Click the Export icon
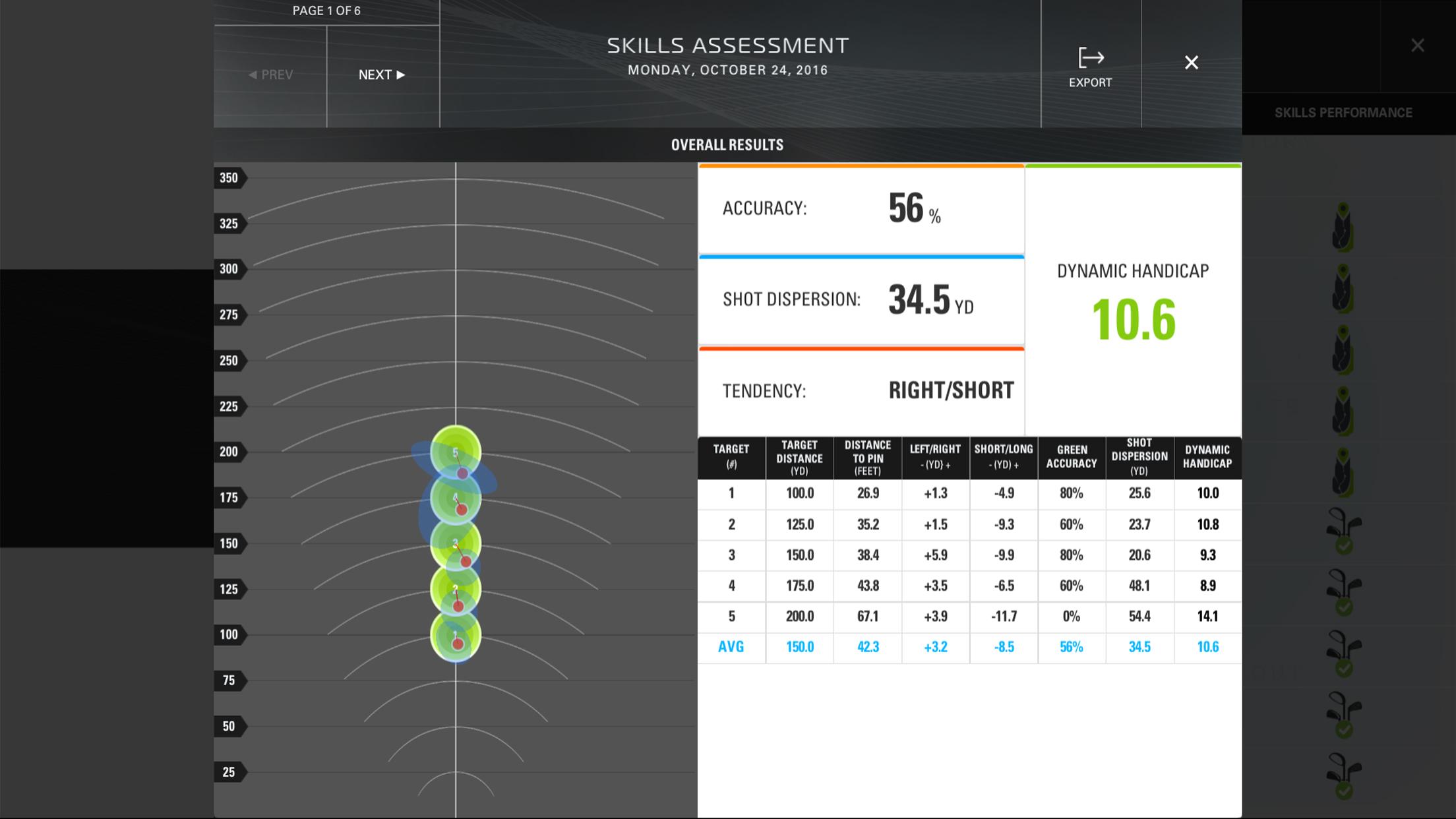The width and height of the screenshot is (1456, 819). pos(1090,59)
